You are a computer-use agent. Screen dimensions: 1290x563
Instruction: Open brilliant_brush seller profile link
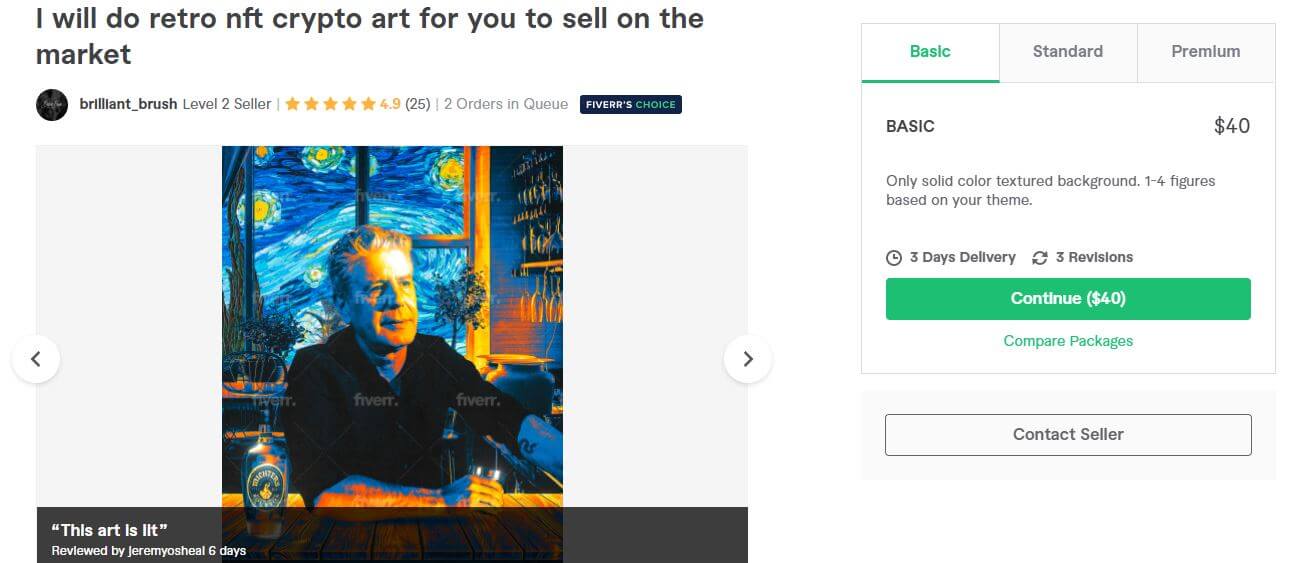tap(128, 104)
